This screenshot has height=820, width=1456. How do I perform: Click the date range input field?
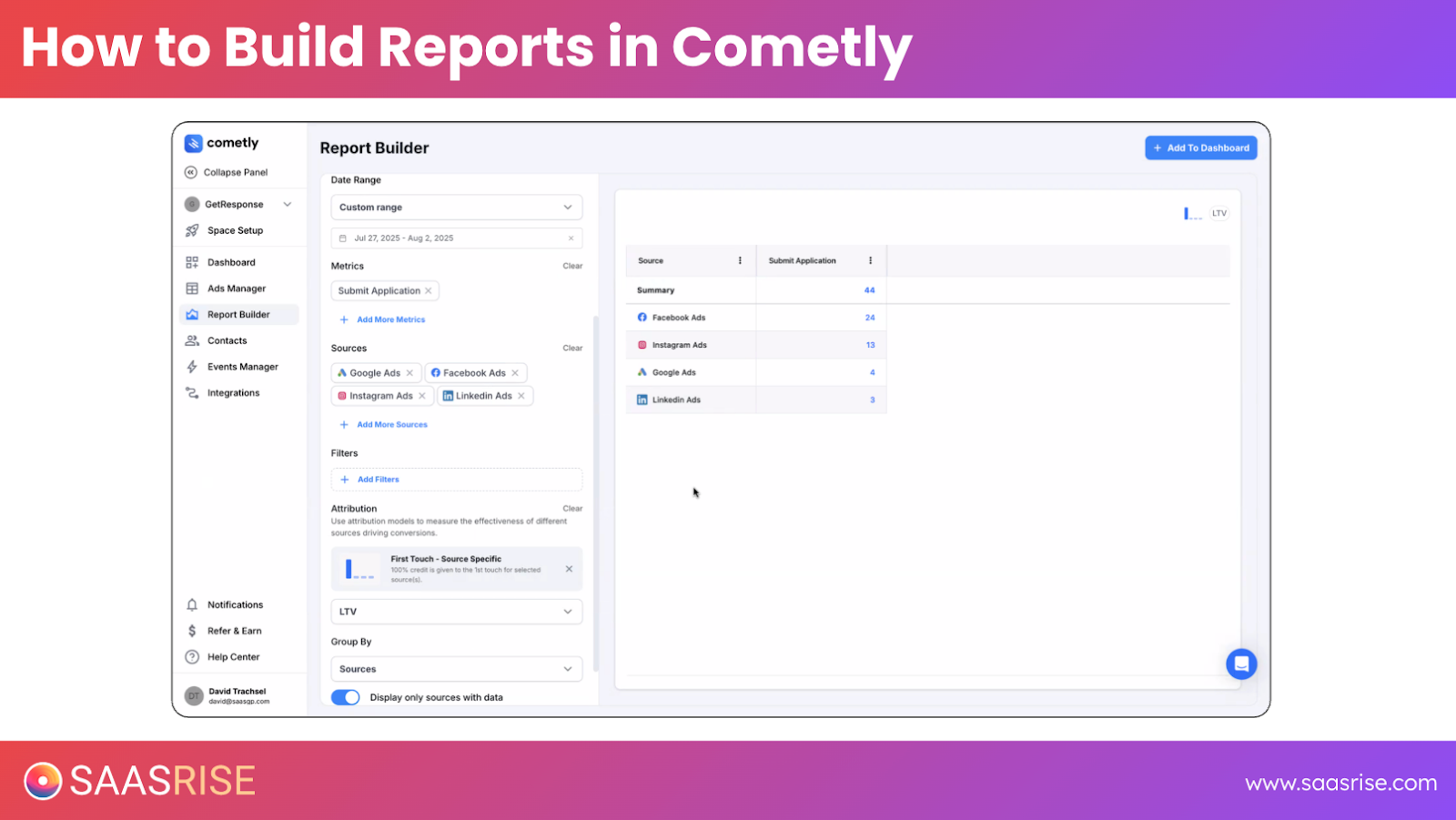[457, 238]
